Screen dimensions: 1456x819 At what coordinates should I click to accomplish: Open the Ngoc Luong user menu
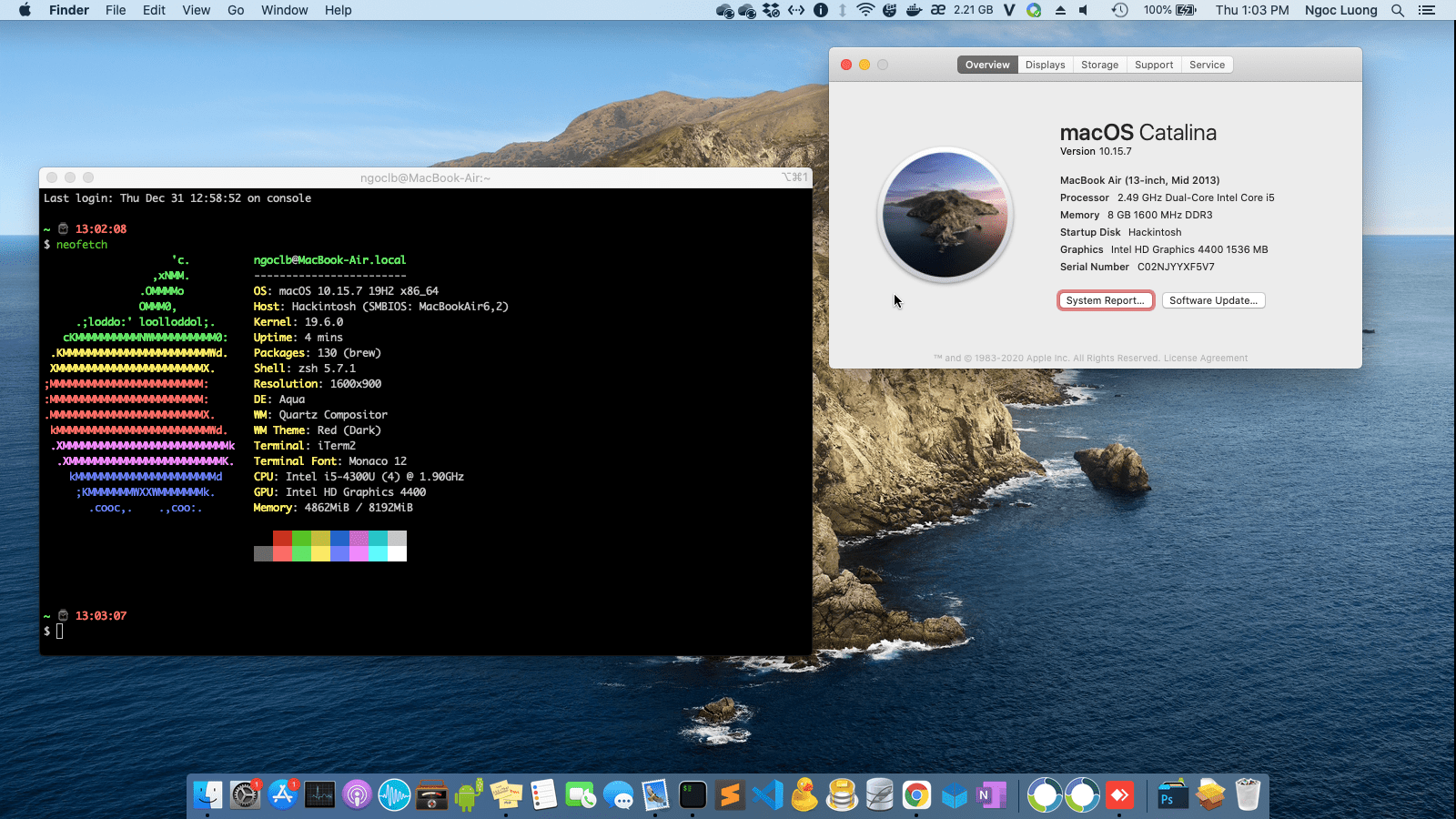[1340, 10]
